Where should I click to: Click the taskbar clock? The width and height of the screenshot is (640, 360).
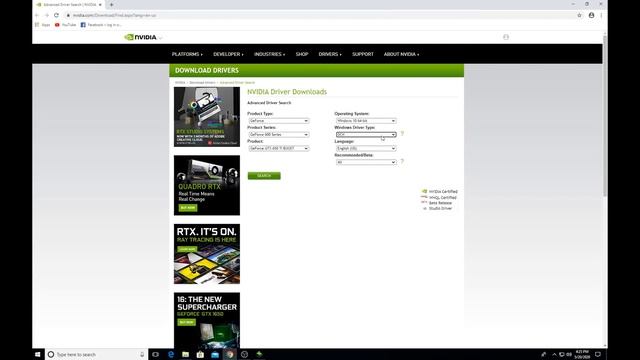(582, 354)
